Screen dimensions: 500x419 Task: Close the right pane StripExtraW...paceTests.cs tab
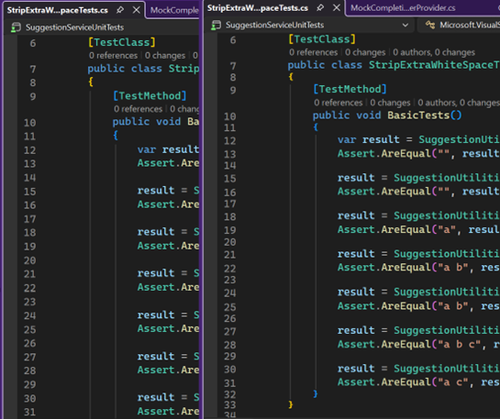click(x=337, y=8)
